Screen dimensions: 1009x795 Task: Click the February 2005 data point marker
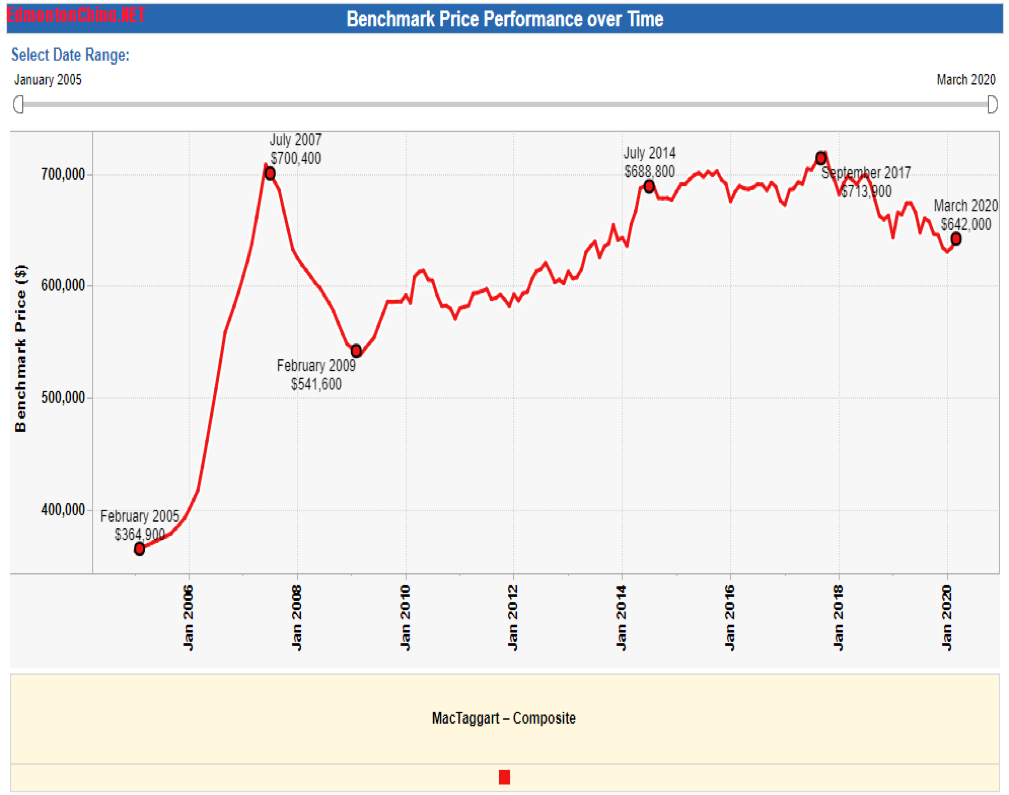[140, 549]
